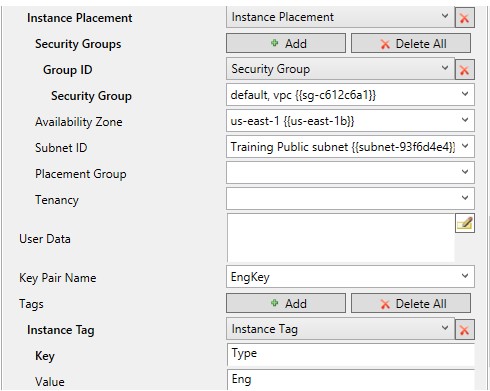Expand the Availability Zone dropdown
Viewport: 490px width, 391px height.
pos(350,121)
